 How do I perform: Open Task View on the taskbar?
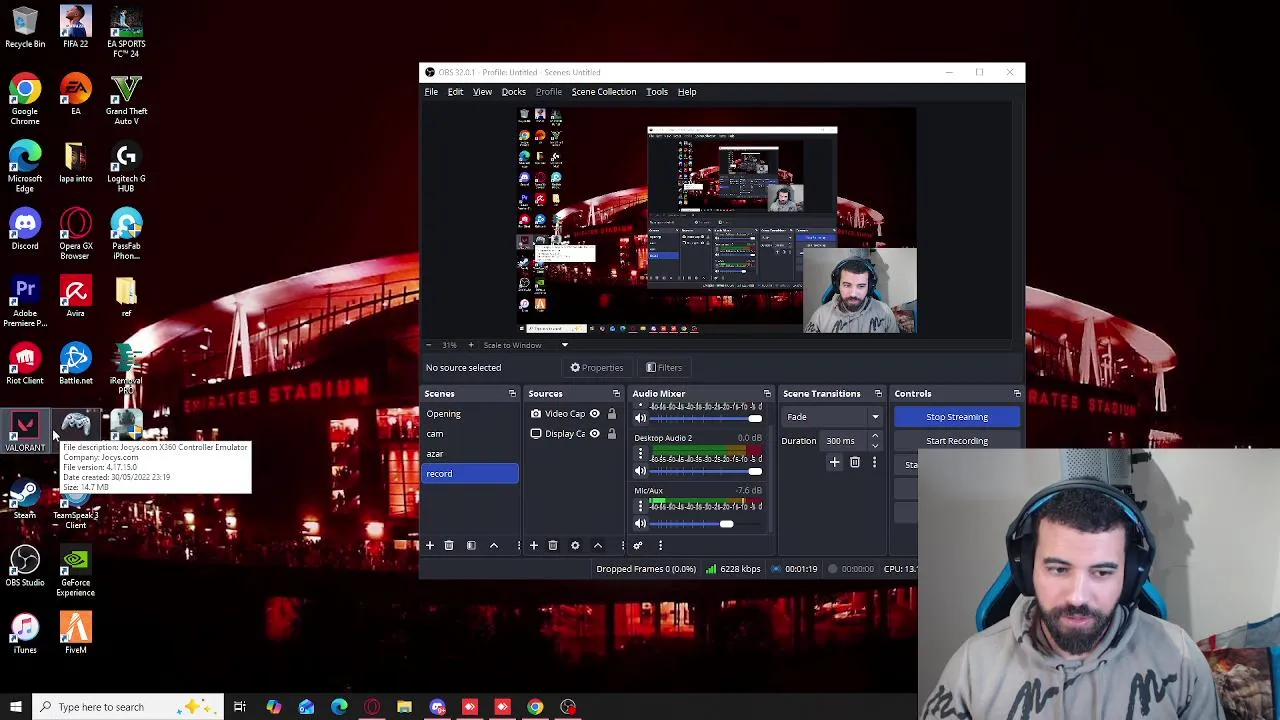tap(240, 707)
